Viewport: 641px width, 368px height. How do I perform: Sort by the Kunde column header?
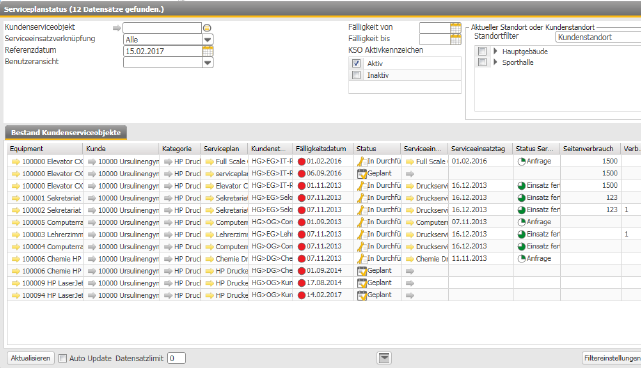[121, 148]
